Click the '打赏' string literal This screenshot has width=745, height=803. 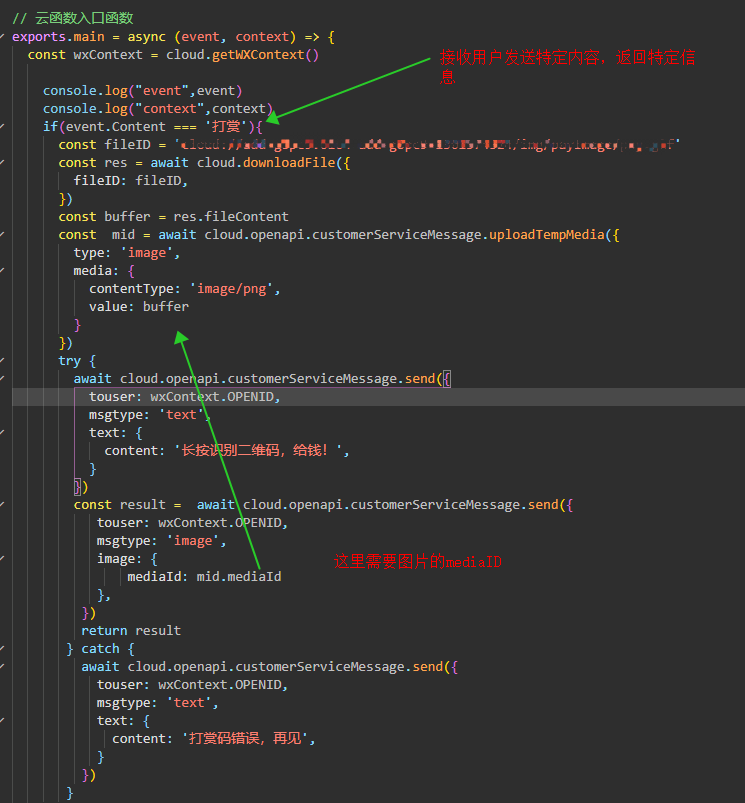point(226,126)
